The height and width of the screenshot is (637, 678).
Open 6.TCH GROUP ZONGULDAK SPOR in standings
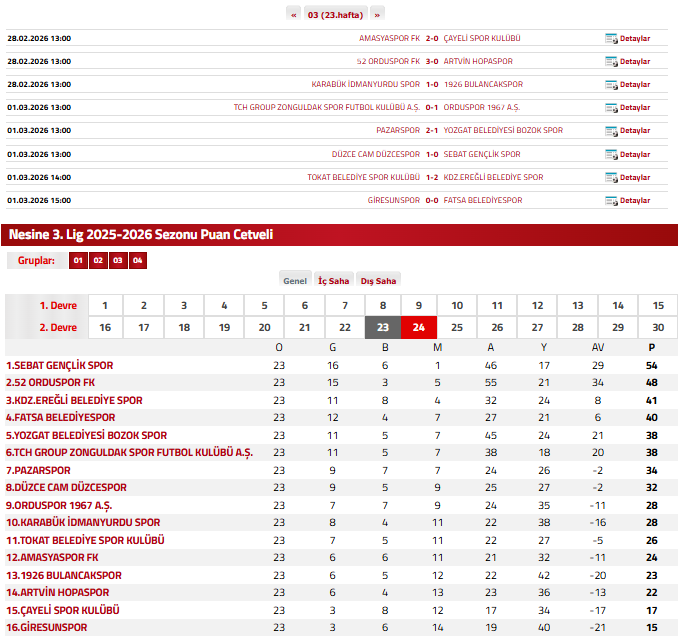[129, 452]
